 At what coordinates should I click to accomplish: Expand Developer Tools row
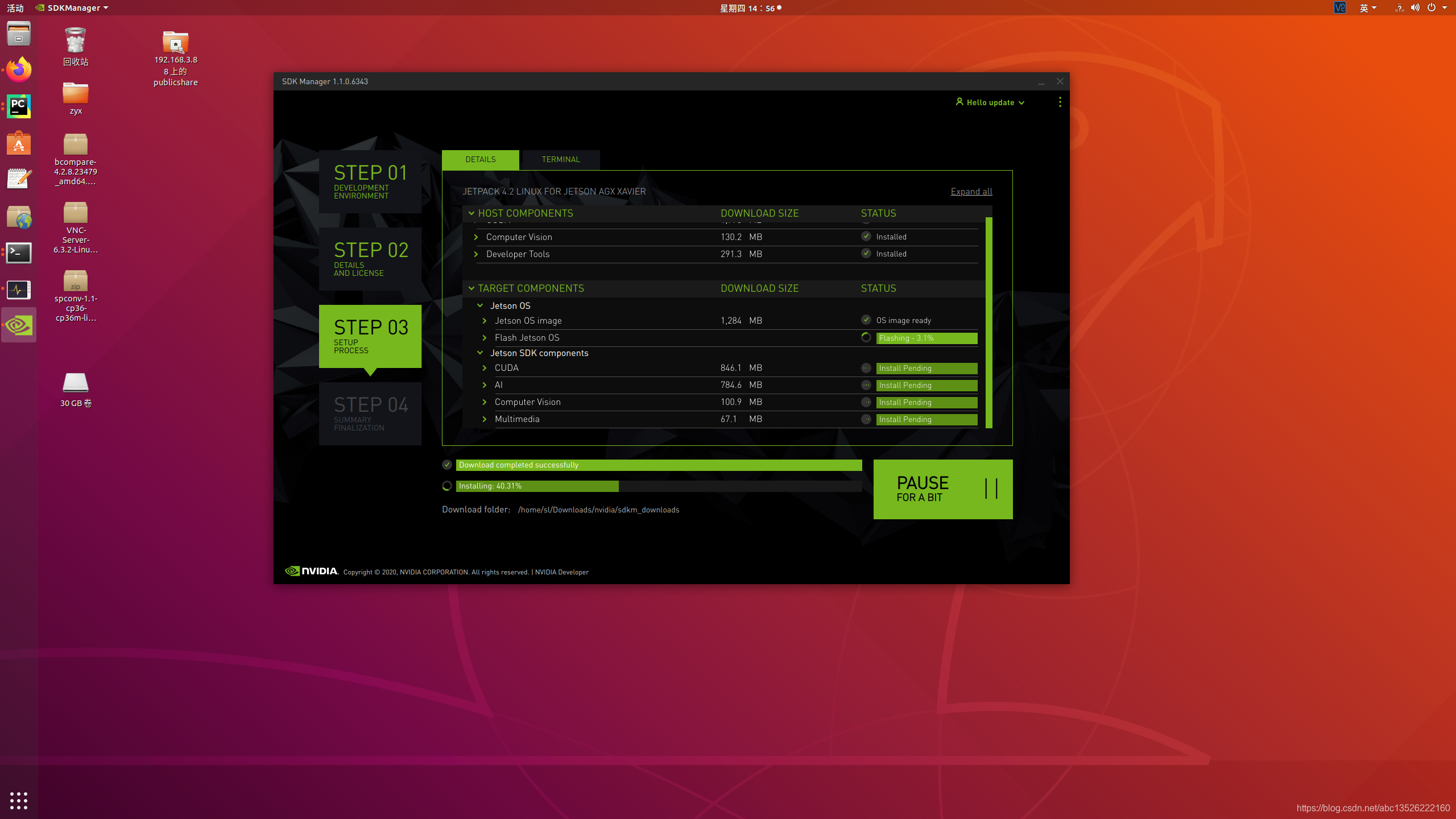[x=476, y=254]
